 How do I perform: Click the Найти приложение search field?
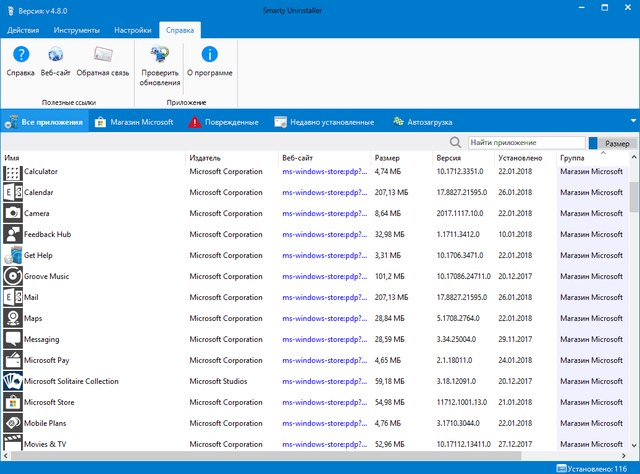[526, 144]
